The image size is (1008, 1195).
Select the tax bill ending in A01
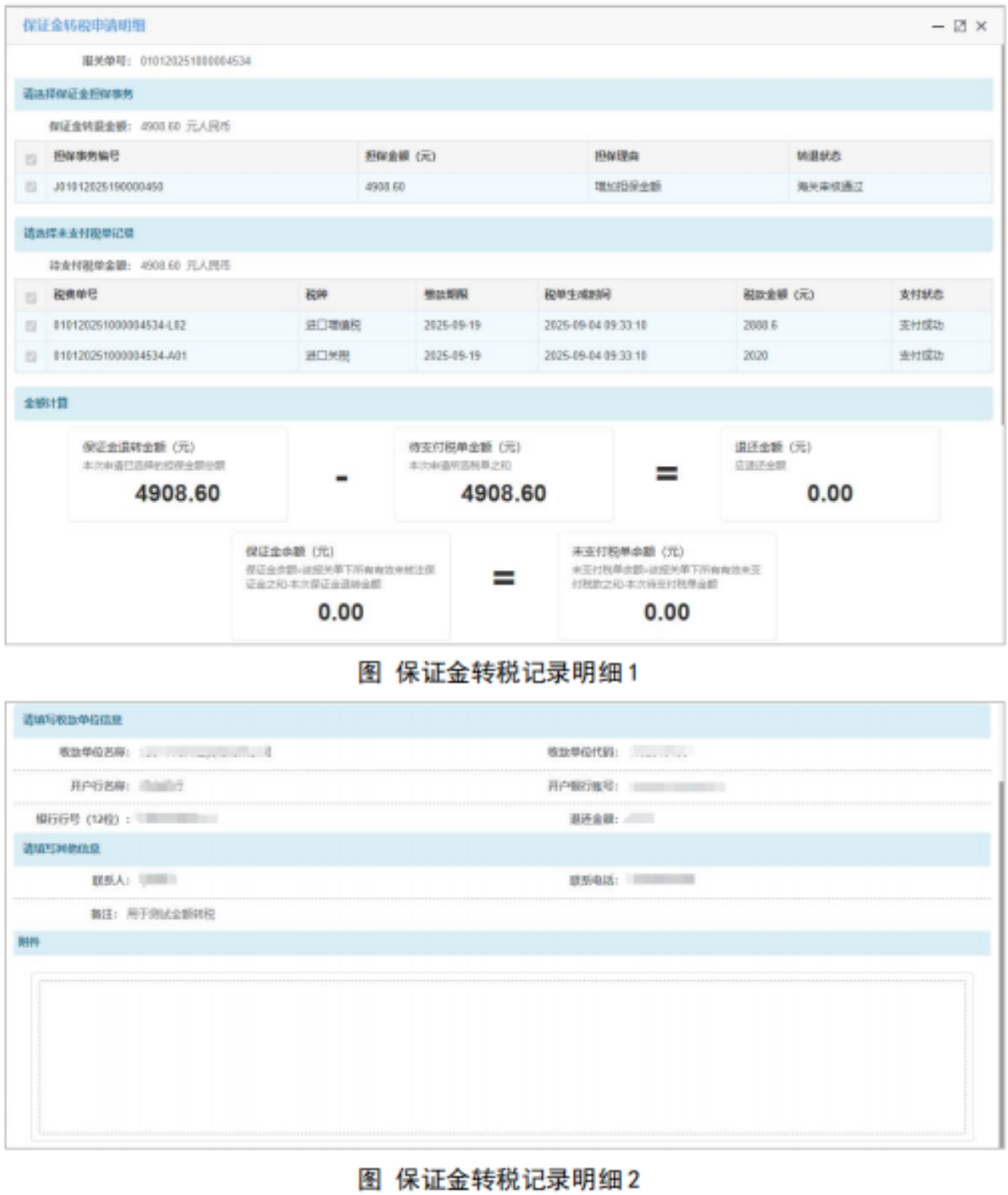click(x=31, y=356)
